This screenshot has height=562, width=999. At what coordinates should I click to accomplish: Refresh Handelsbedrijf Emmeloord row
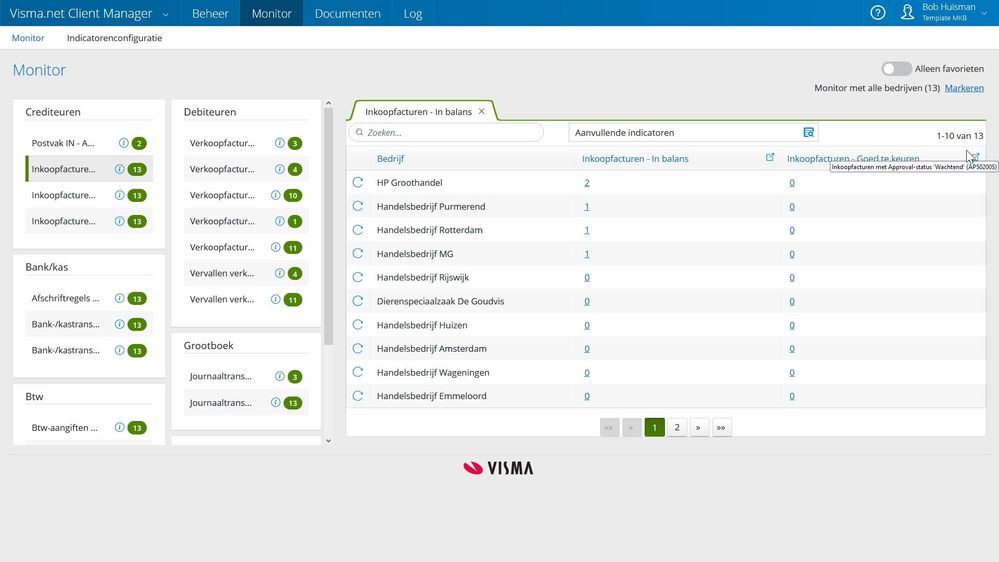click(x=357, y=396)
